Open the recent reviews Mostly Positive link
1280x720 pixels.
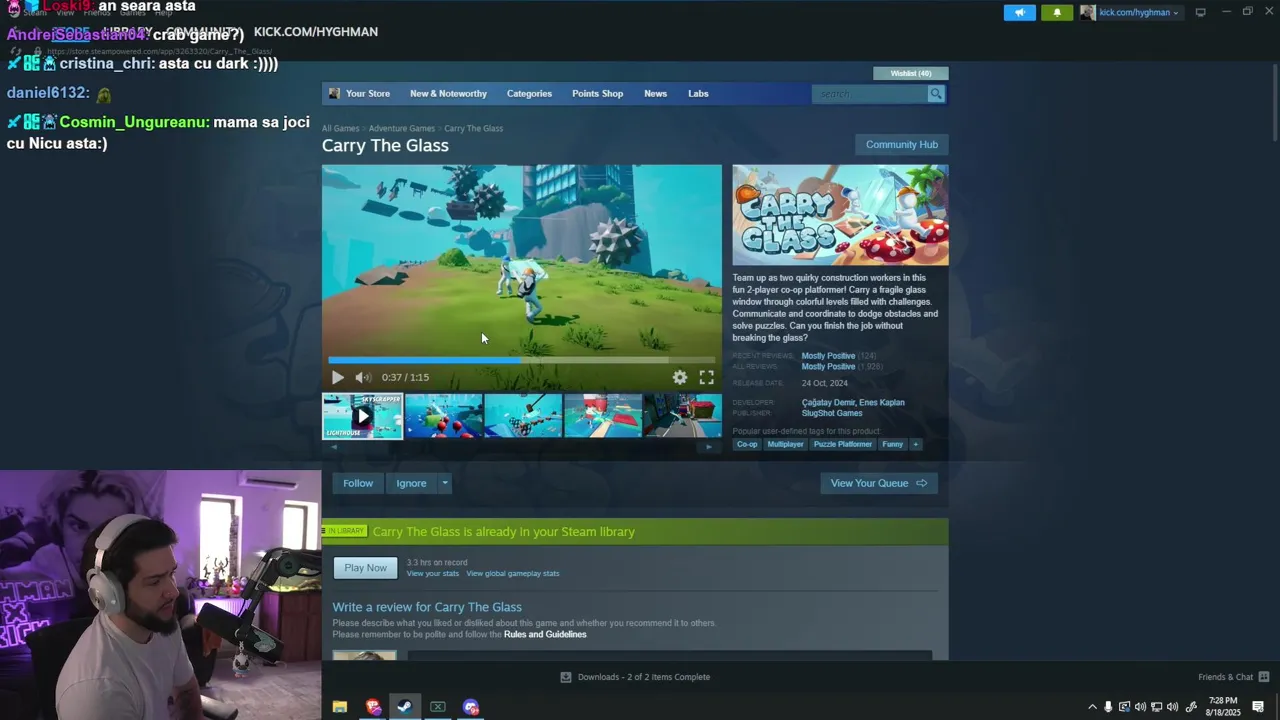pyautogui.click(x=828, y=356)
